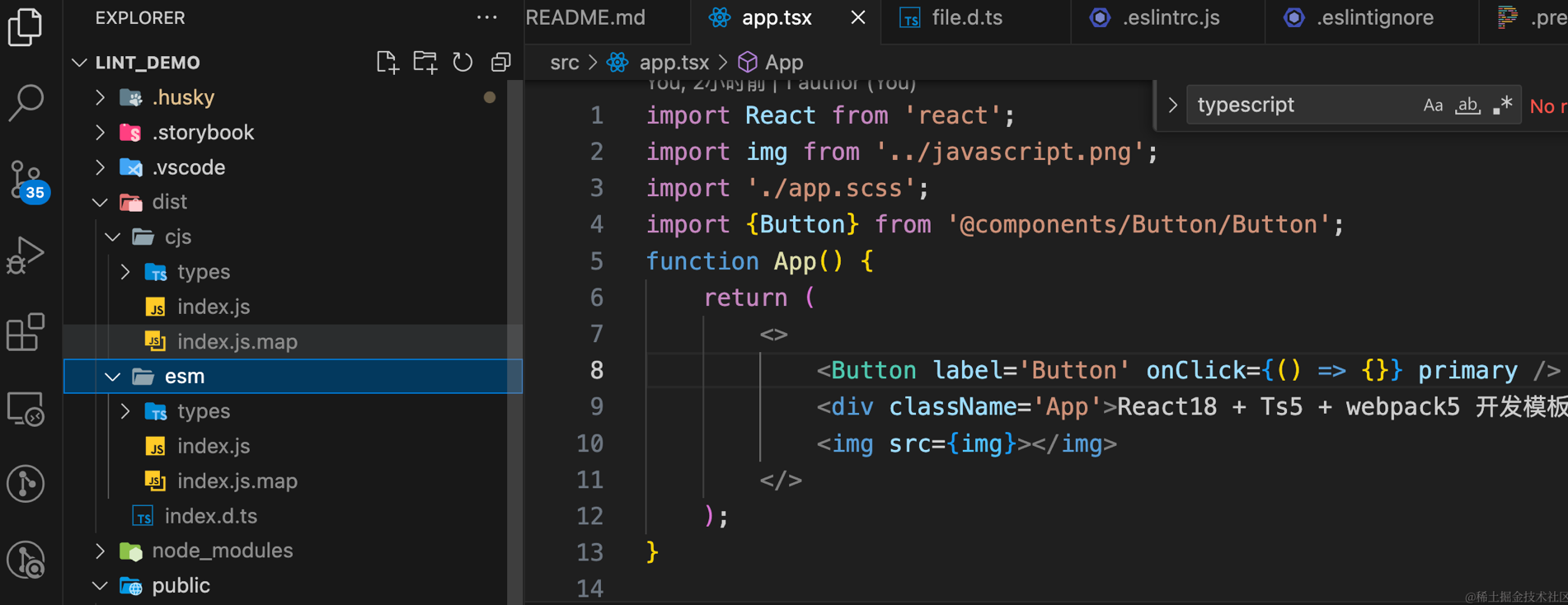The height and width of the screenshot is (605, 1568).
Task: Toggle Match Whole Word in find widget
Action: [x=1467, y=106]
